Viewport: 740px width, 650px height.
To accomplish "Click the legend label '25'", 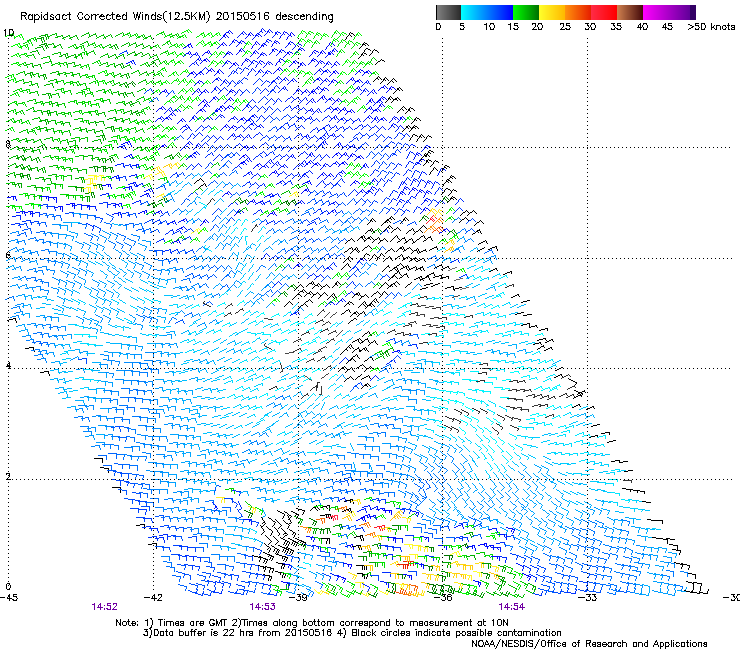I will tap(565, 27).
